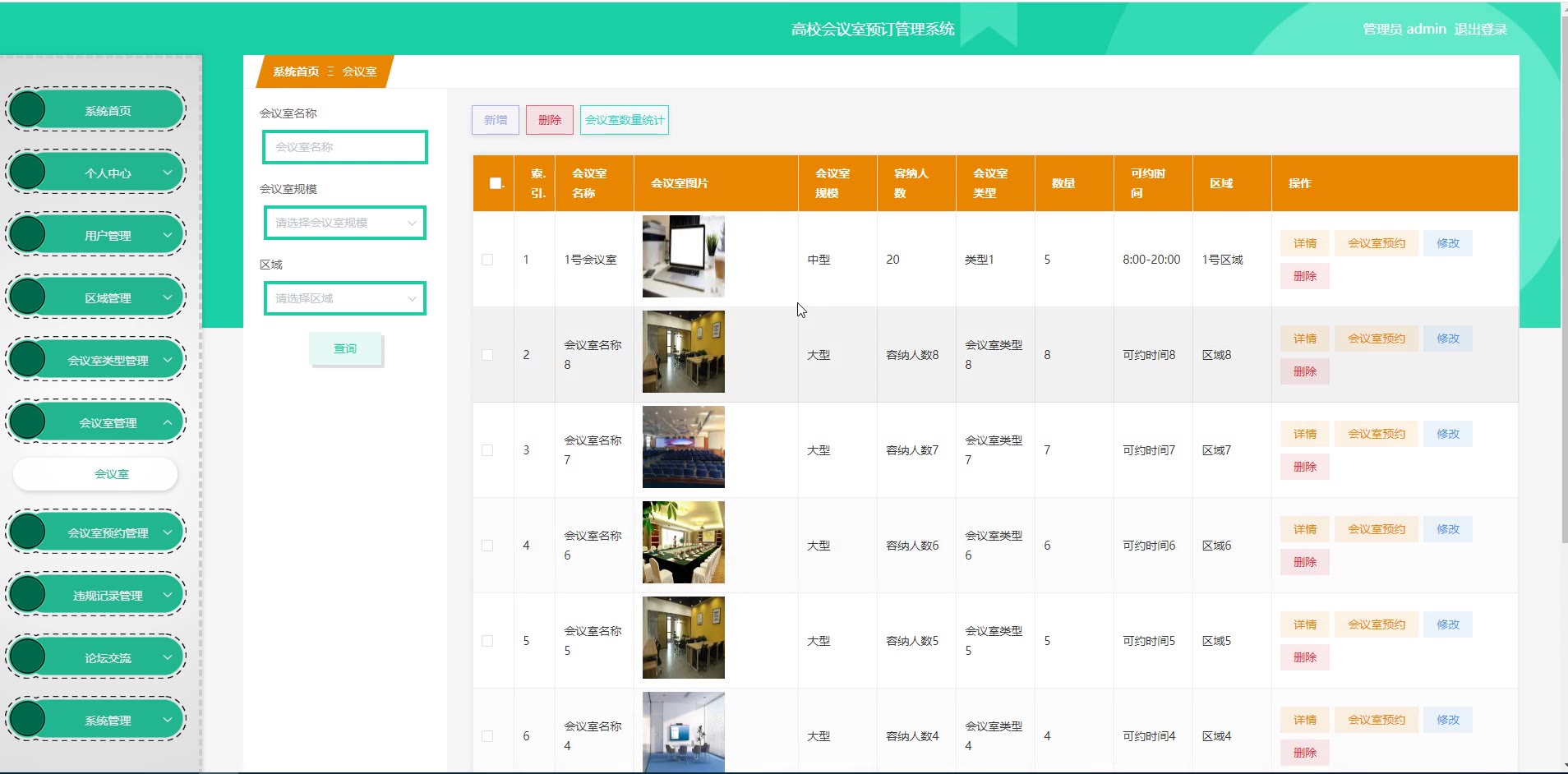Expand the 会议室预约管理 sidebar menu

click(108, 532)
